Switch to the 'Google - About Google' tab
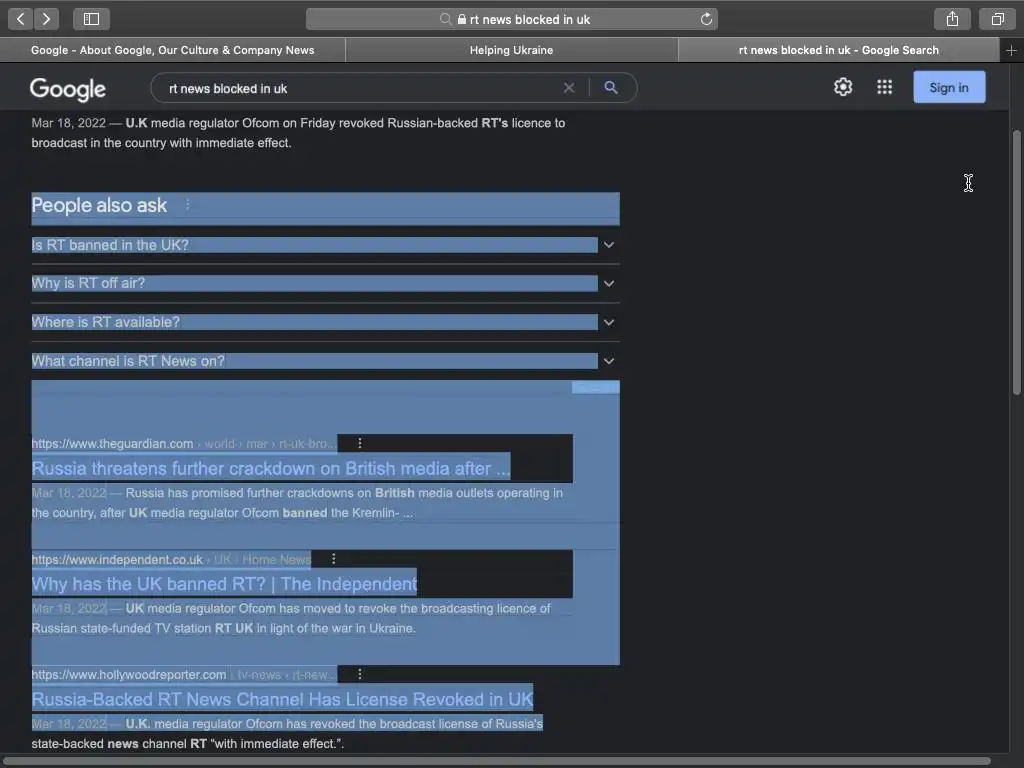1024x768 pixels. coord(172,50)
